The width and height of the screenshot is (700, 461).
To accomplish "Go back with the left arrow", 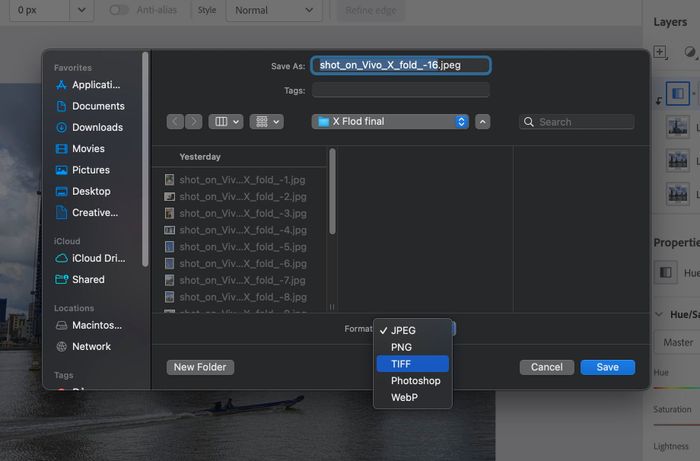I will [x=176, y=121].
